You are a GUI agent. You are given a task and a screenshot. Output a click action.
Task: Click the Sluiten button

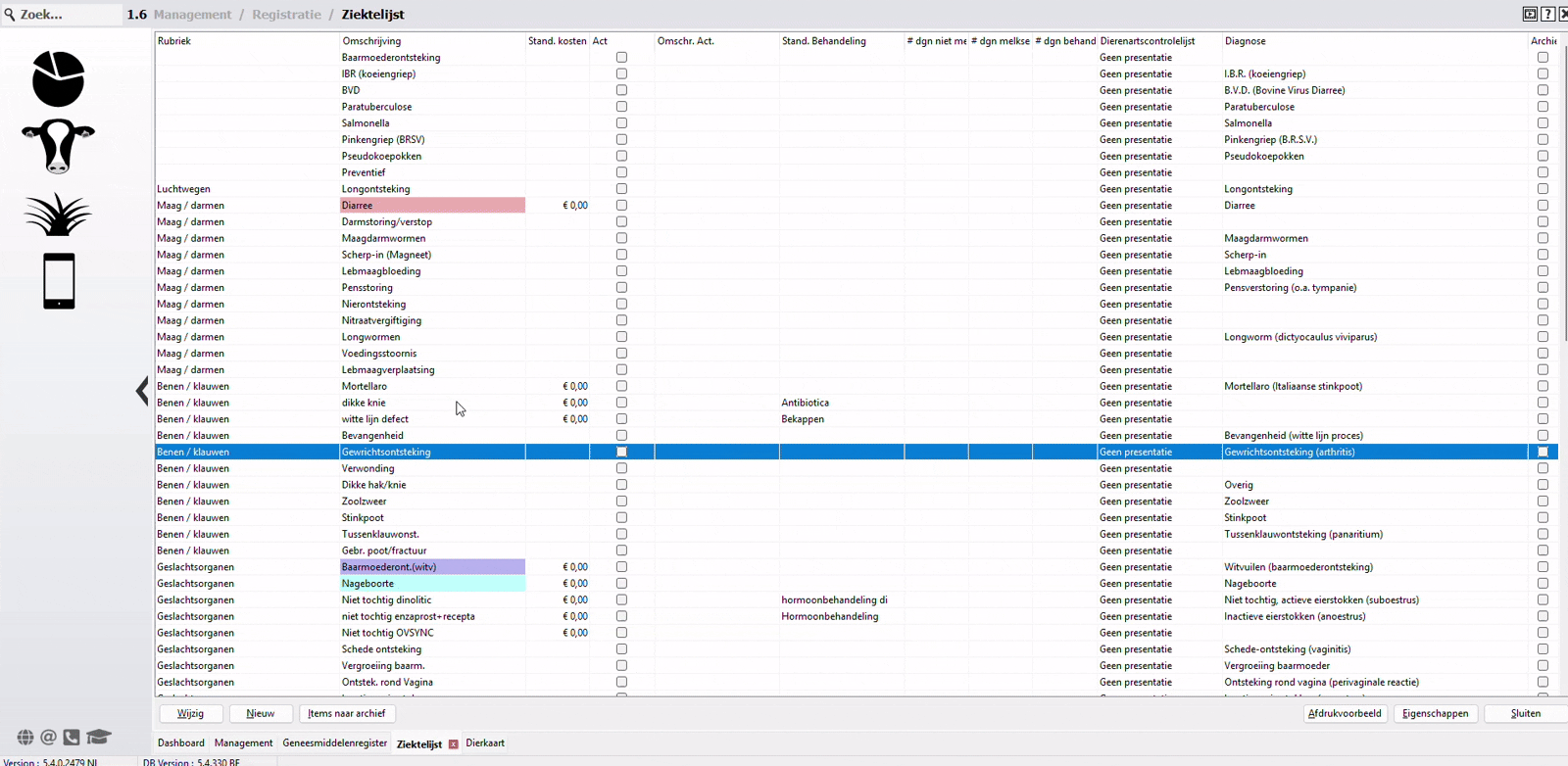coord(1526,714)
